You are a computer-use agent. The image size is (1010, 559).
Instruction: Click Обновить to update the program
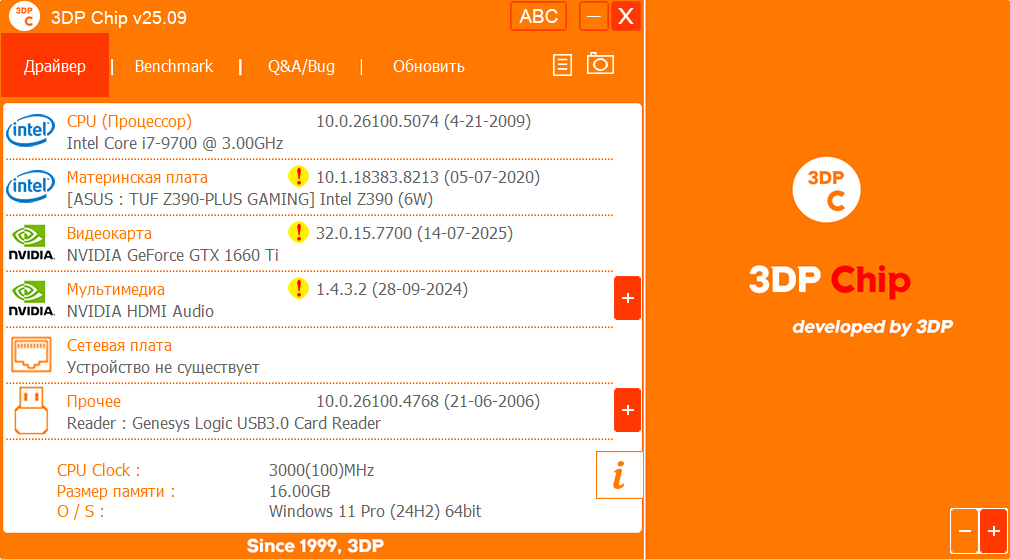(428, 66)
